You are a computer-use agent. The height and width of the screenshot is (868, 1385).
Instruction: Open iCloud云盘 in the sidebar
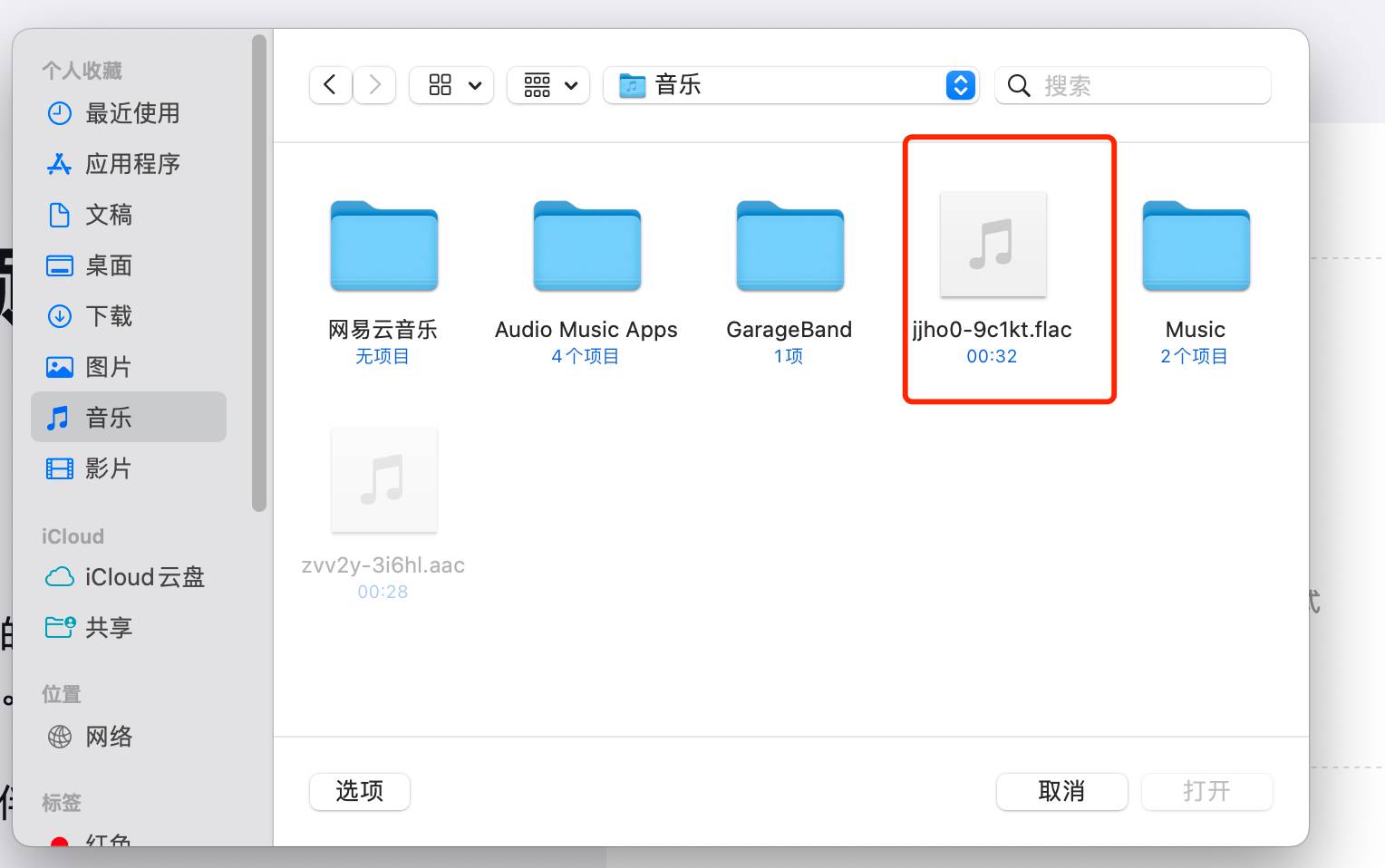[129, 577]
